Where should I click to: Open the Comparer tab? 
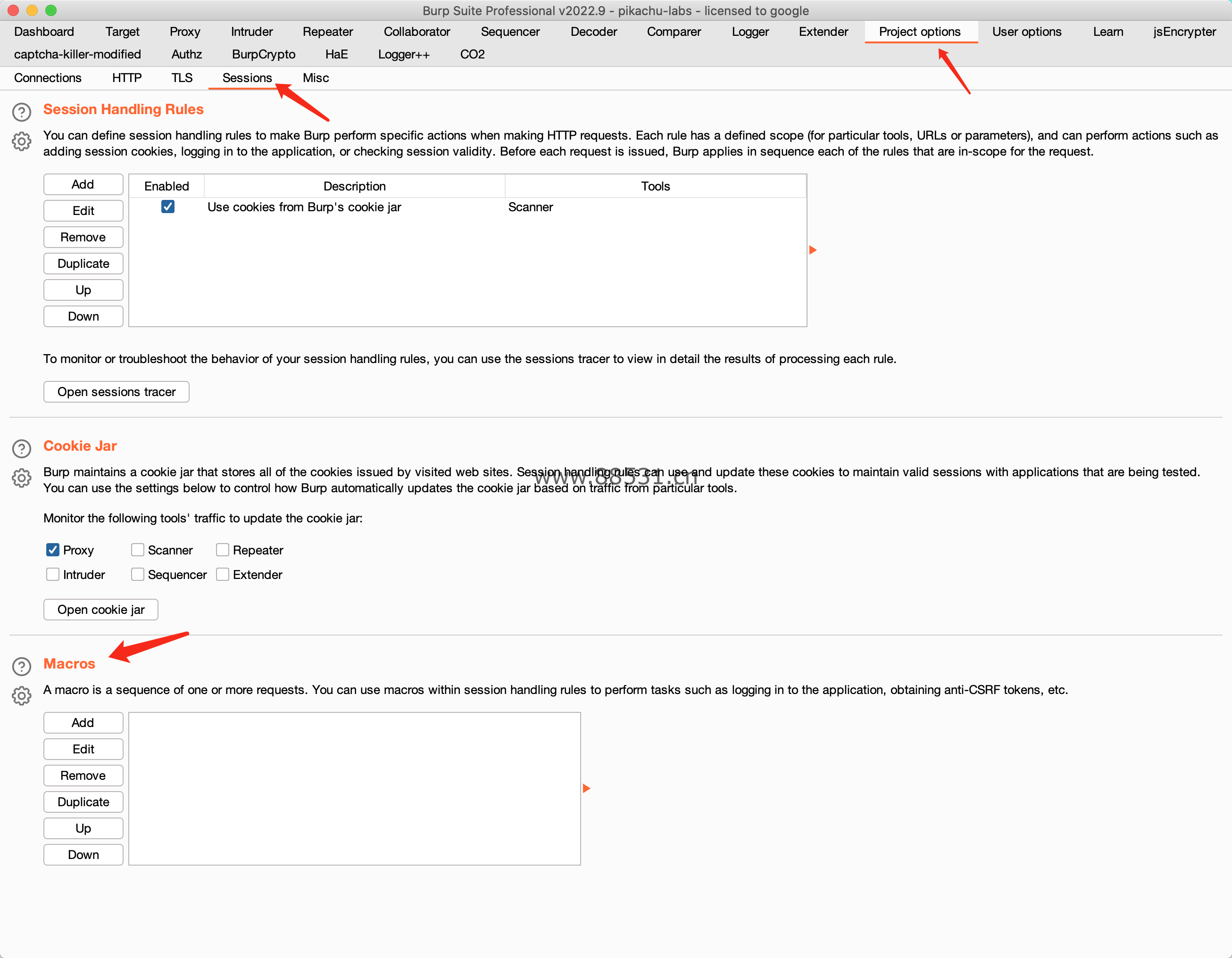674,32
